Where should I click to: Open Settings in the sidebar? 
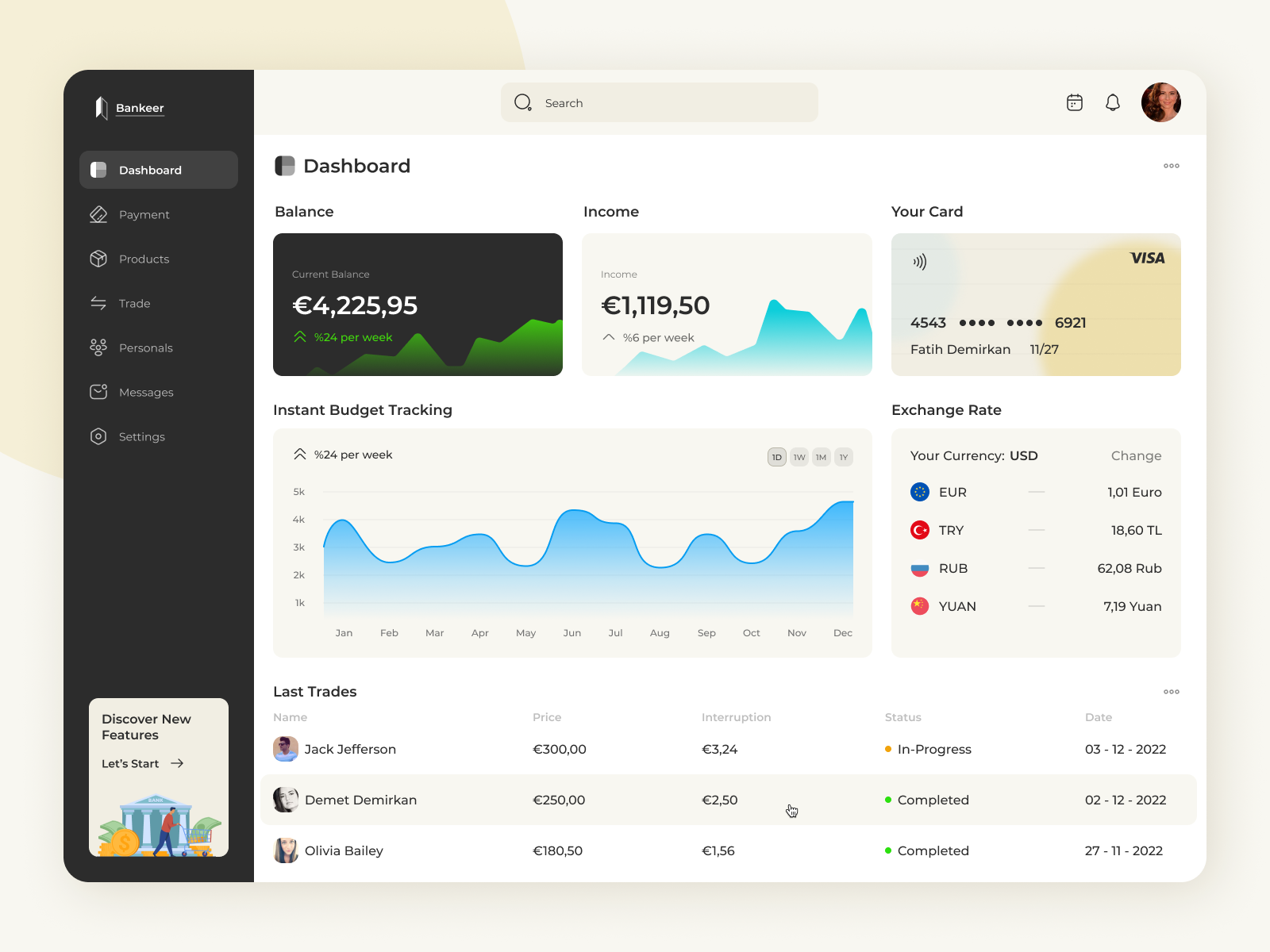click(x=141, y=436)
